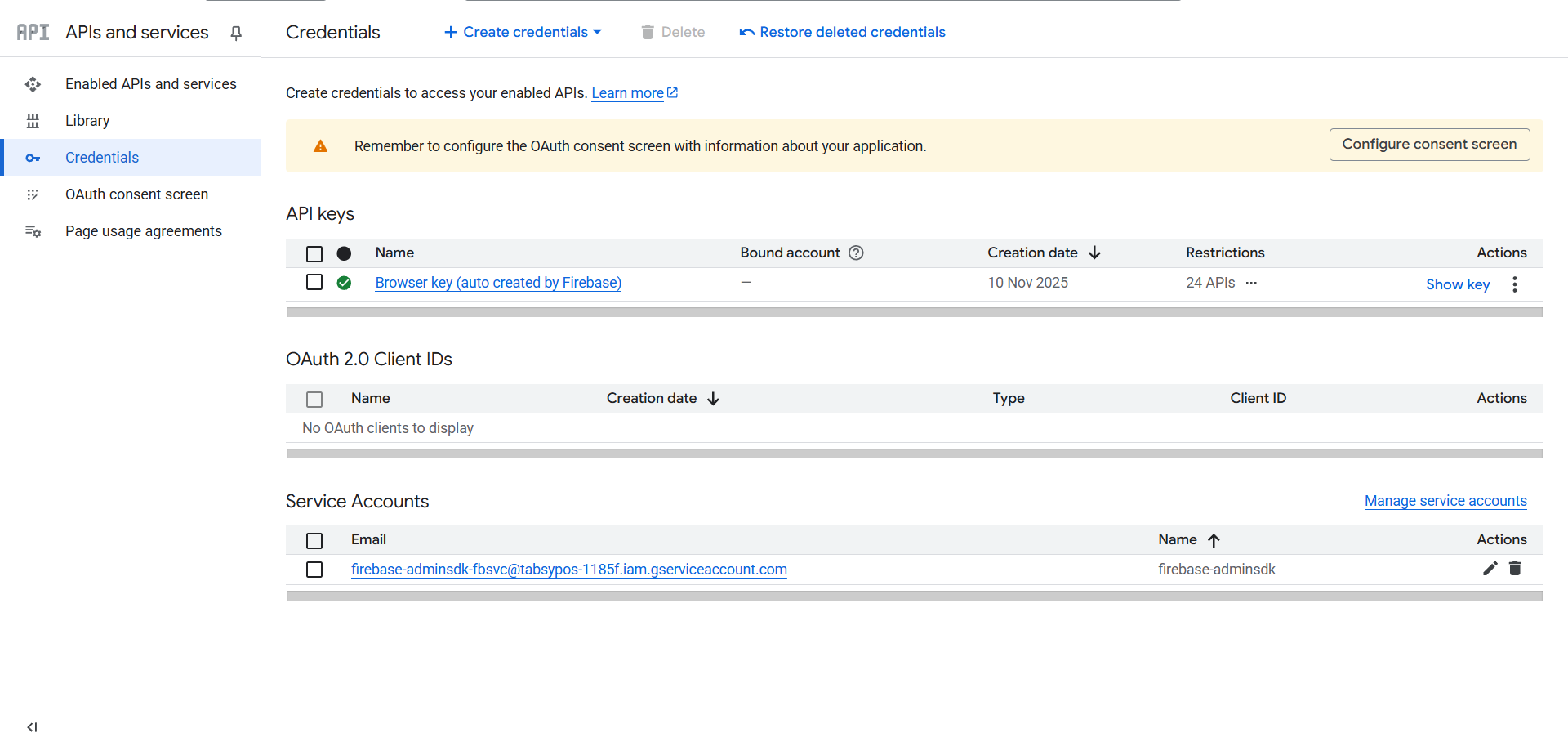Click the OAuth Name column header

370,398
